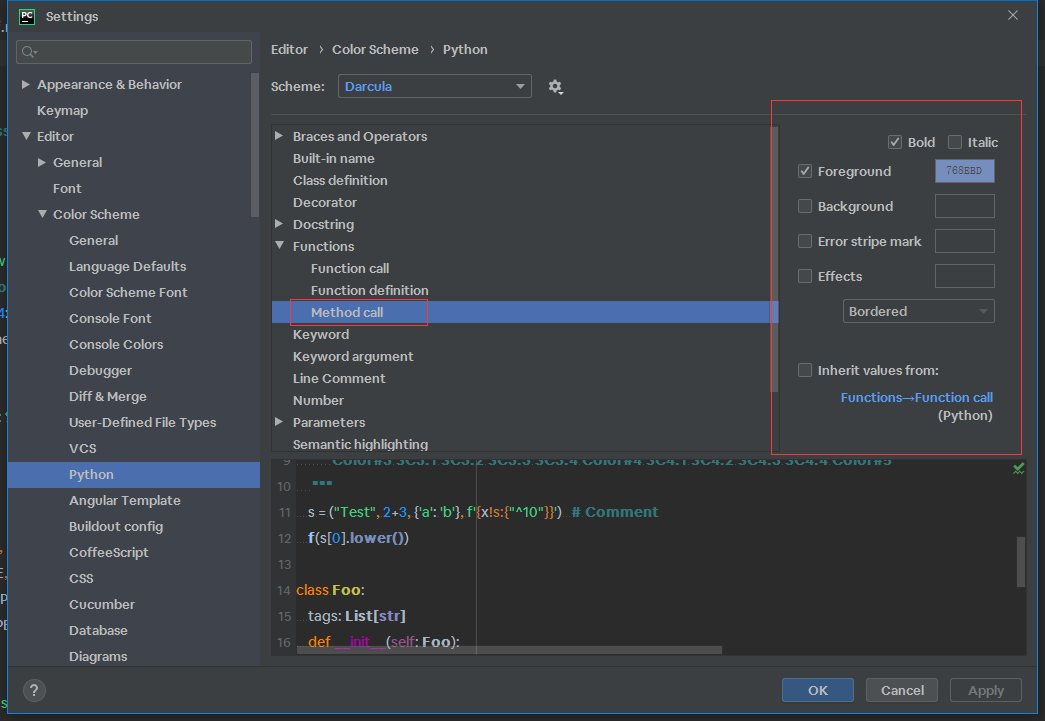Click the Foreground color swatch 768BBD
Image resolution: width=1045 pixels, height=721 pixels.
pyautogui.click(x=964, y=171)
